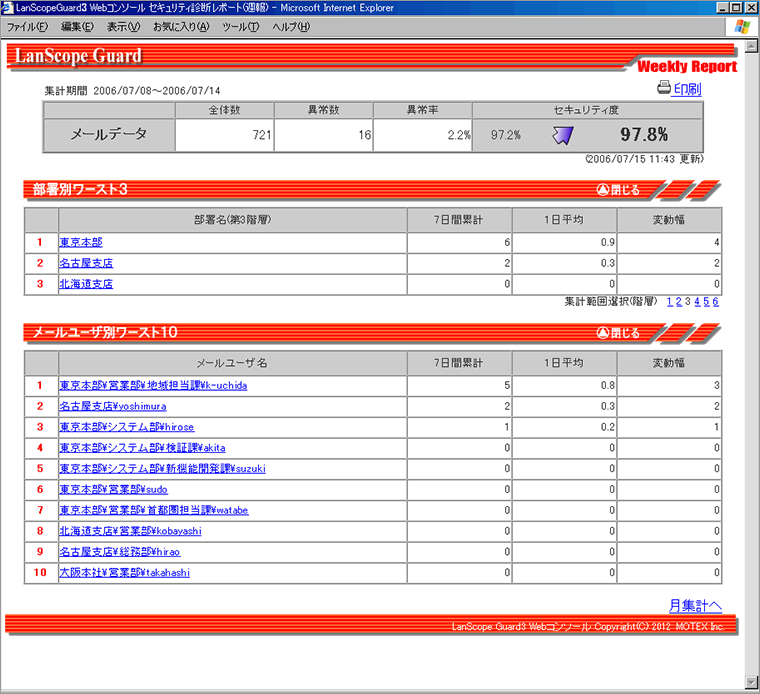Collapse the メールユーザ別ワースト10 section with 閉じる
Screen dimensions: 760x694
pos(618,333)
